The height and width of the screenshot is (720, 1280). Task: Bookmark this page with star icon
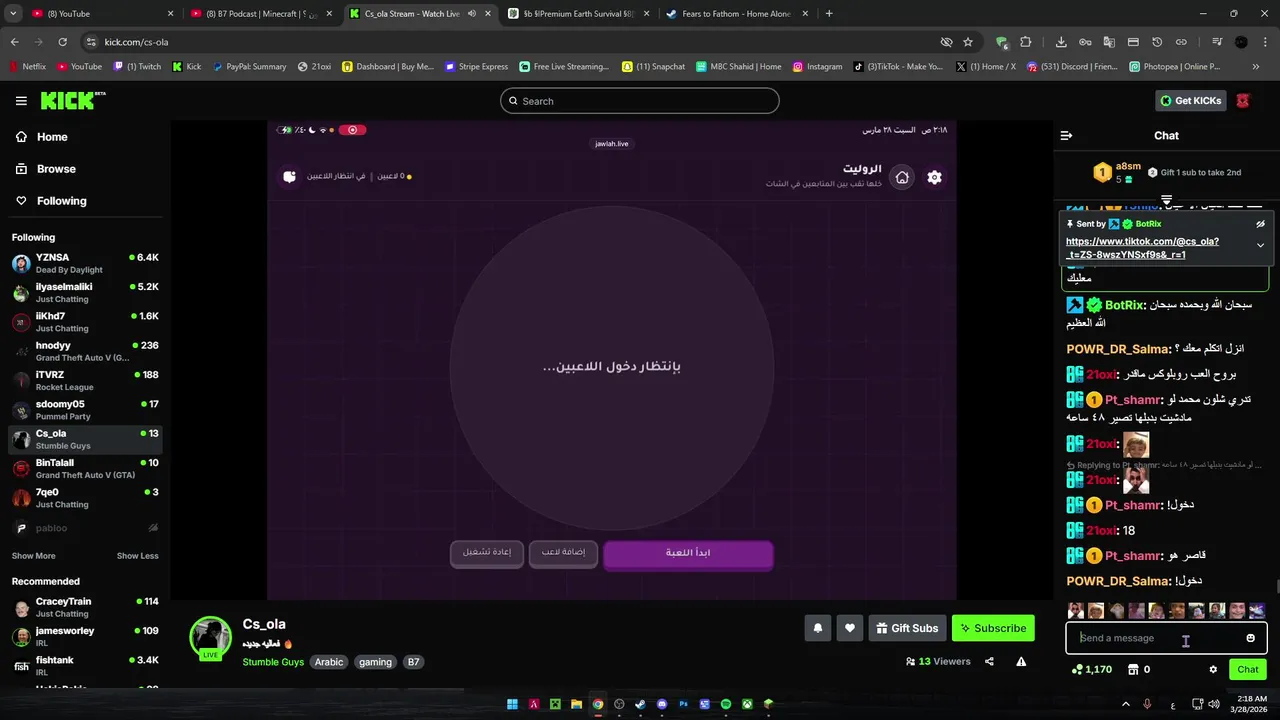(968, 42)
